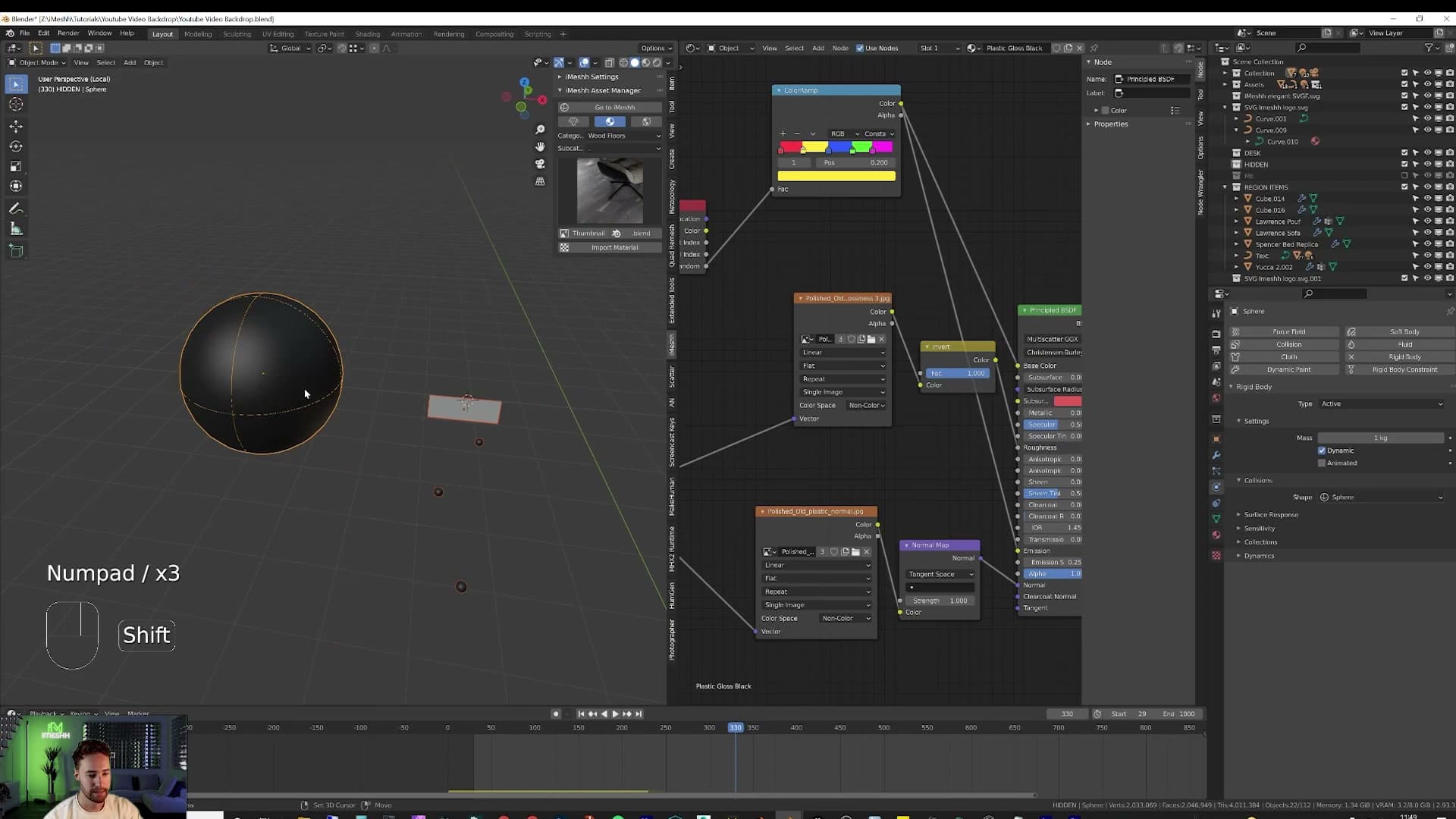Hide Cube.014 in viewport via eye icon
The height and width of the screenshot is (819, 1456).
[x=1427, y=199]
